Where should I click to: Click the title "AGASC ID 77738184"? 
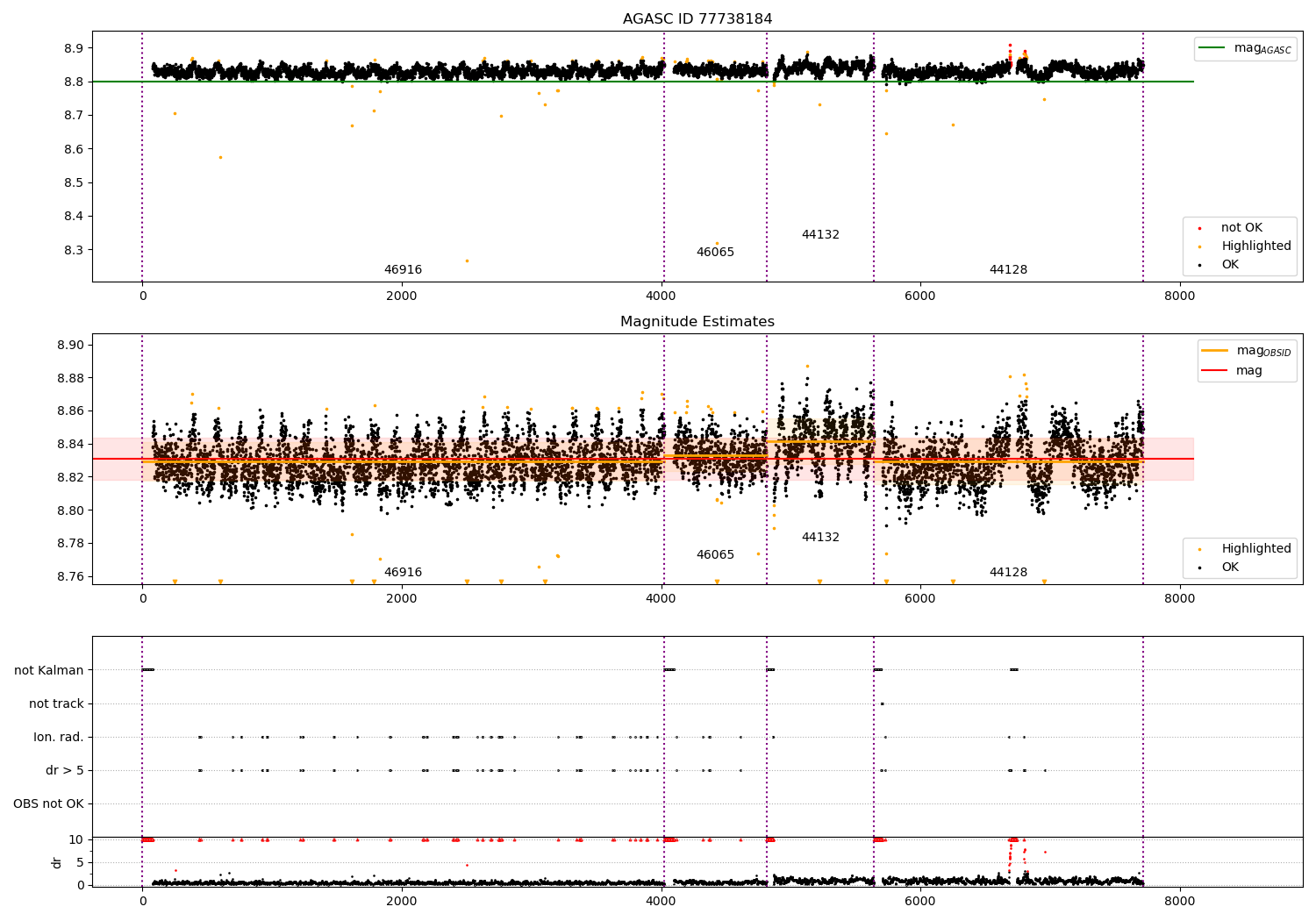coord(697,19)
